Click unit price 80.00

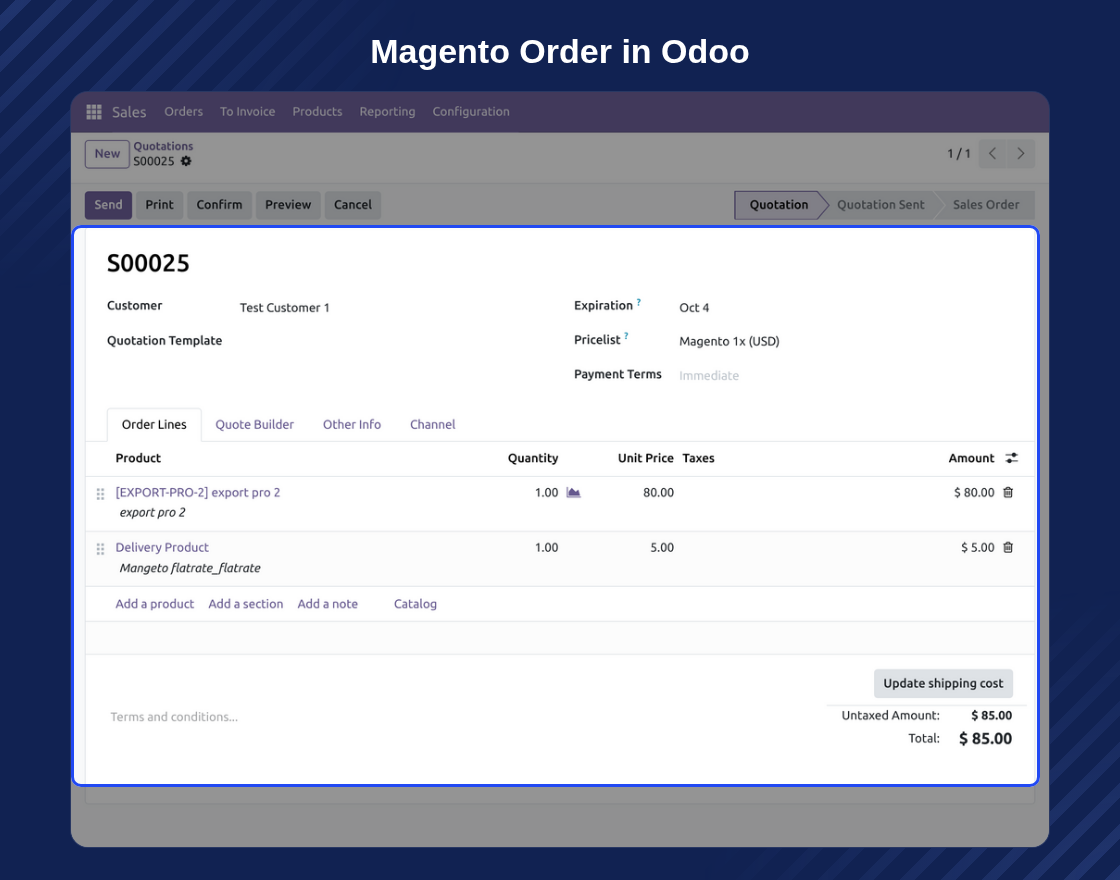click(x=658, y=492)
